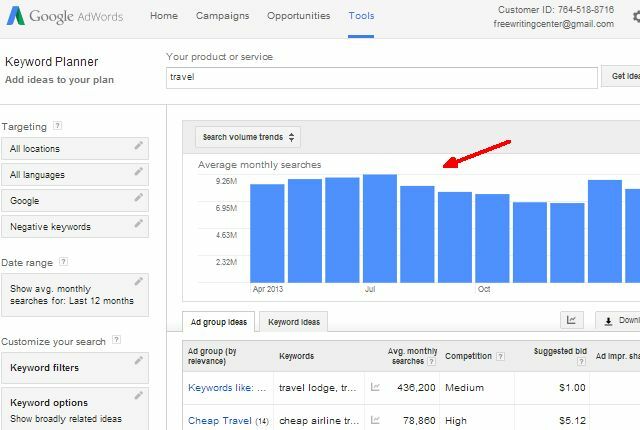Image resolution: width=640 pixels, height=430 pixels.
Task: Show trend chart for Cheap Travel row
Action: click(375, 419)
